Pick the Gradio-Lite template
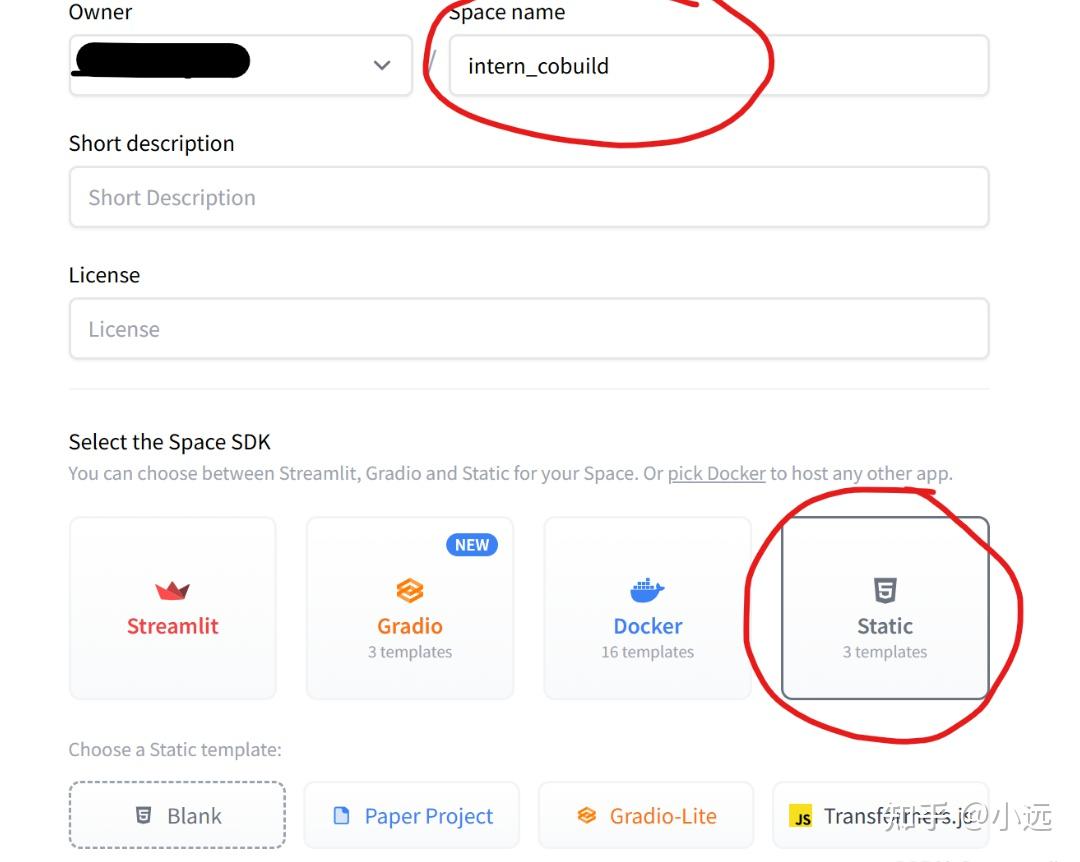This screenshot has width=1080, height=862. pos(646,815)
